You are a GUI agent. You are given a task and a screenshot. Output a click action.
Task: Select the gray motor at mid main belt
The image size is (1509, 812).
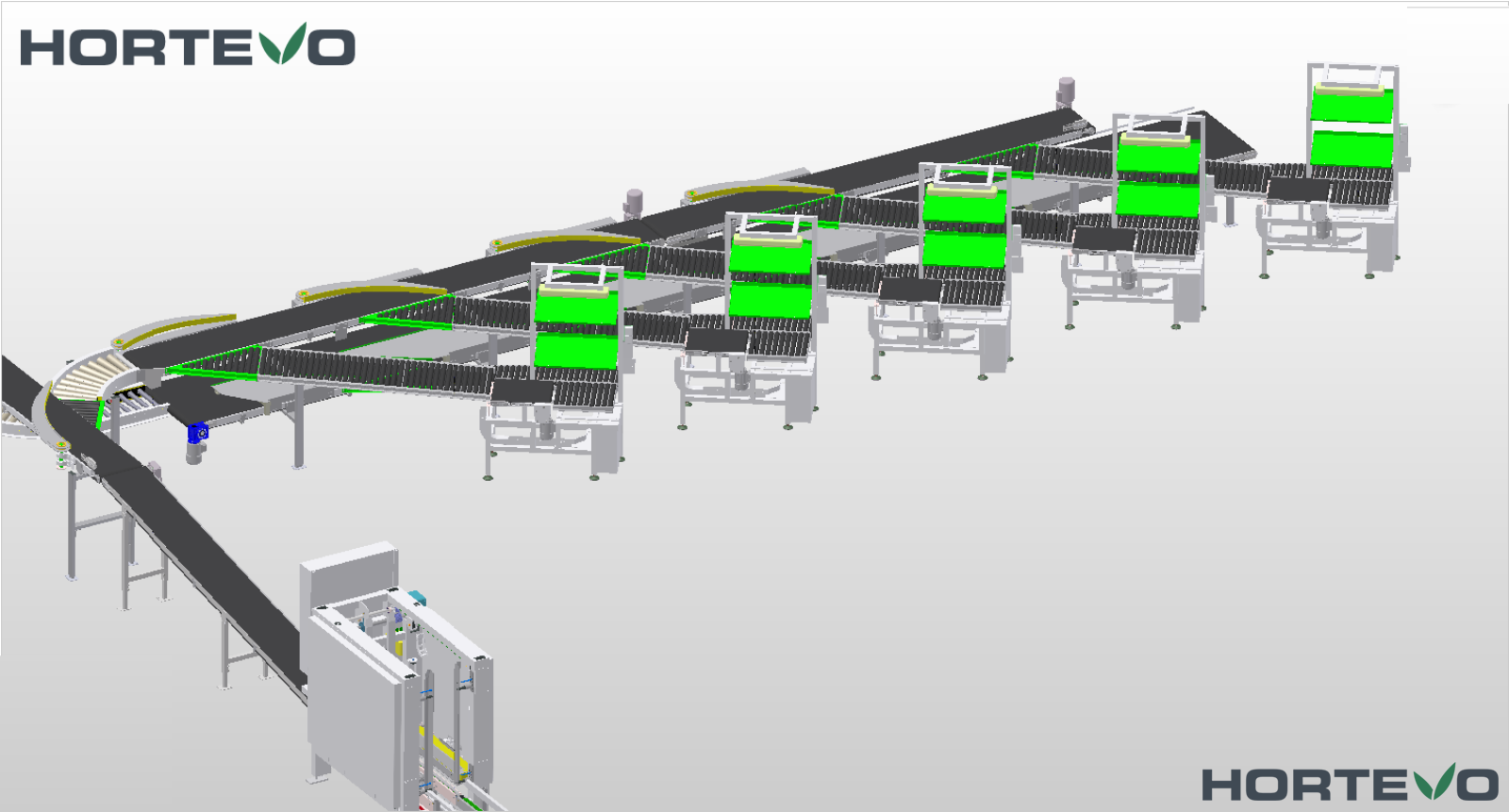[x=634, y=203]
